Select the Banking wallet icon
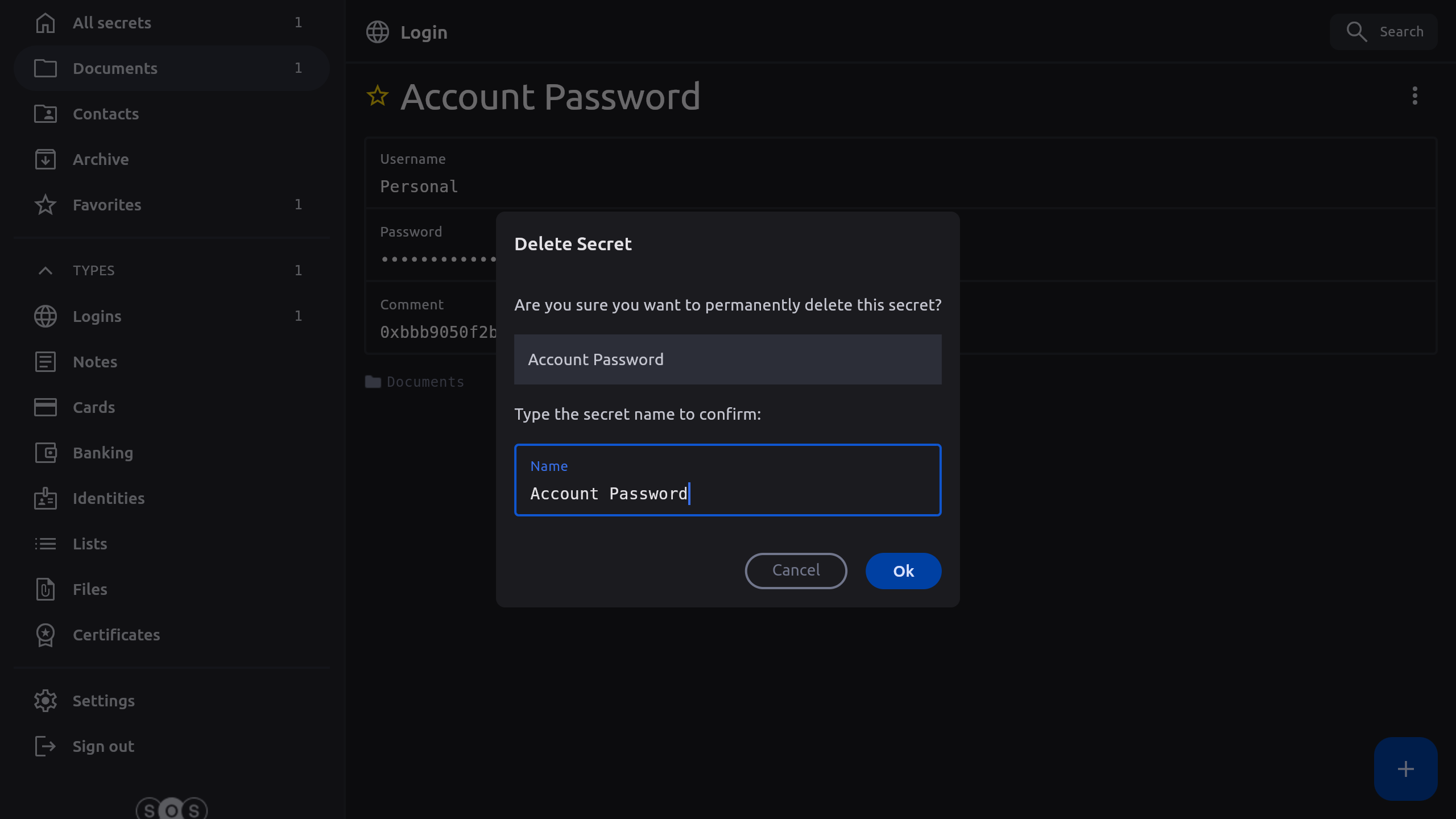Viewport: 1456px width, 819px height. [45, 453]
